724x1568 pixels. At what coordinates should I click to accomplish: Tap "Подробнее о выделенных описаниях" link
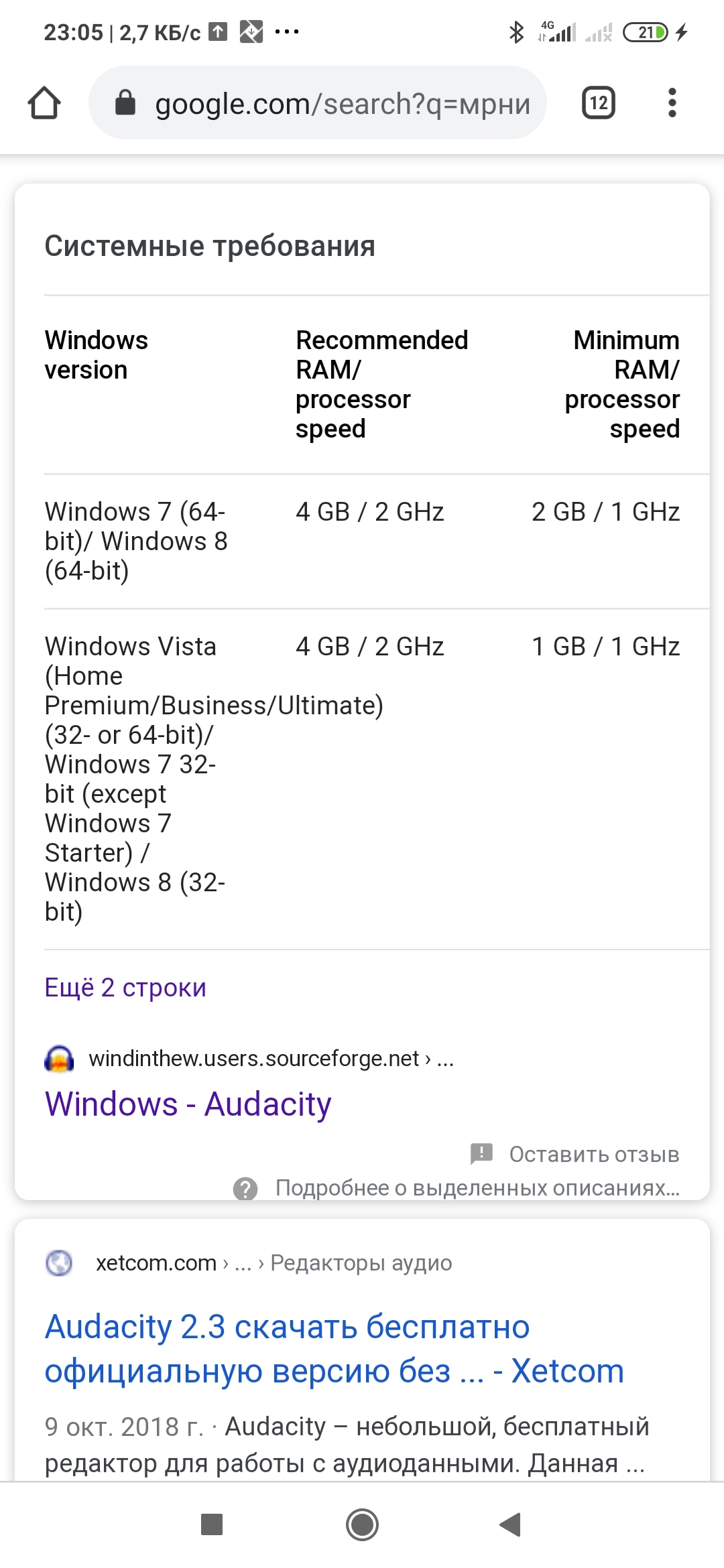pos(477,1188)
